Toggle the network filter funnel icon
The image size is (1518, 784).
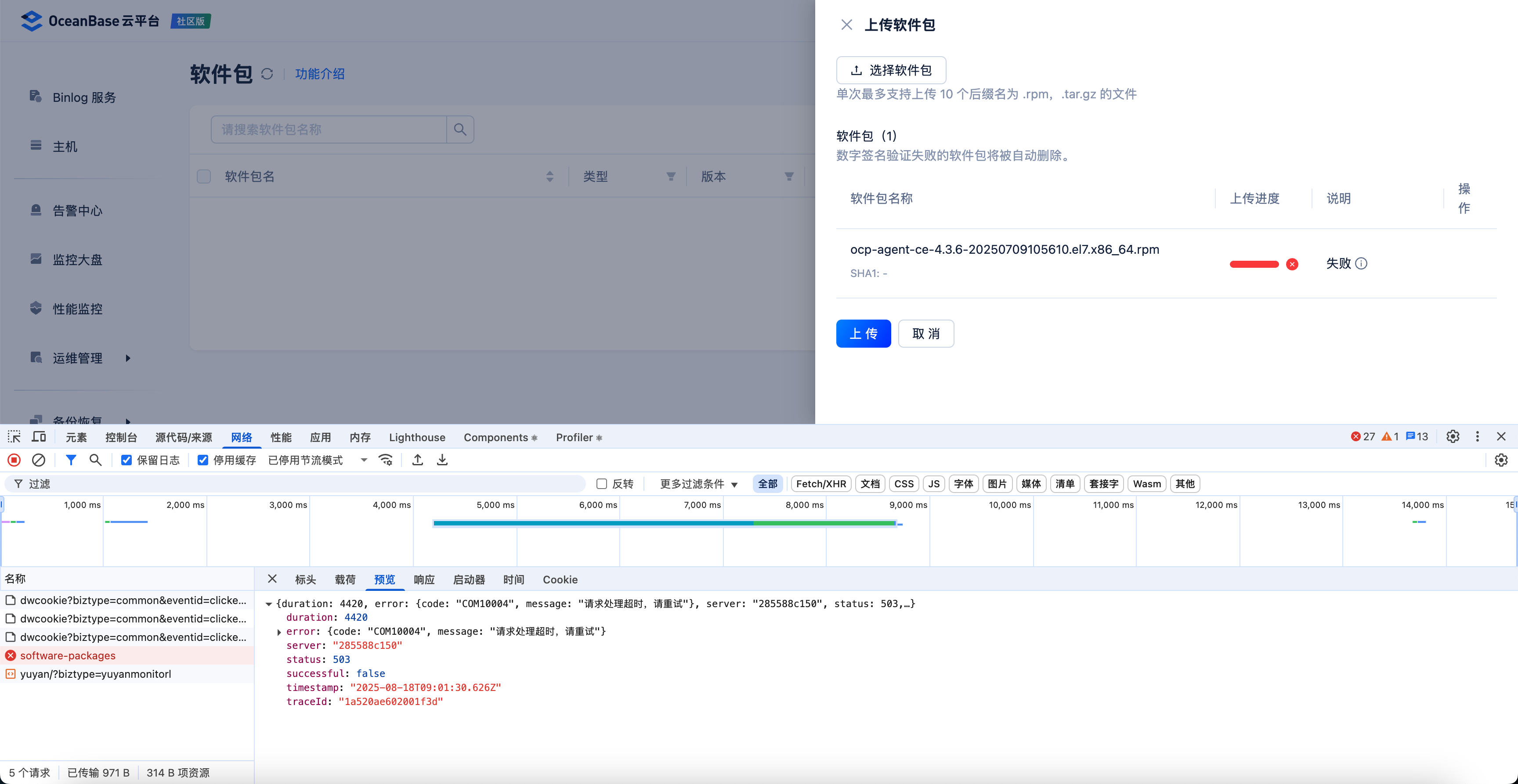tap(71, 460)
